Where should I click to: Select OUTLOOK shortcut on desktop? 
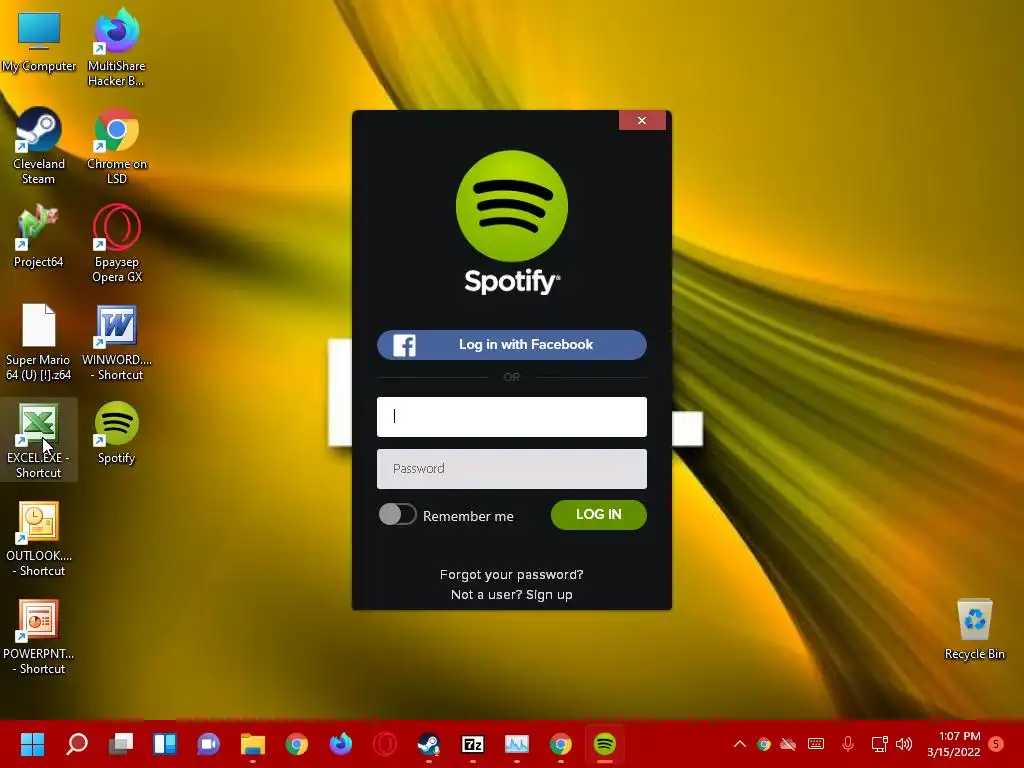[39, 537]
